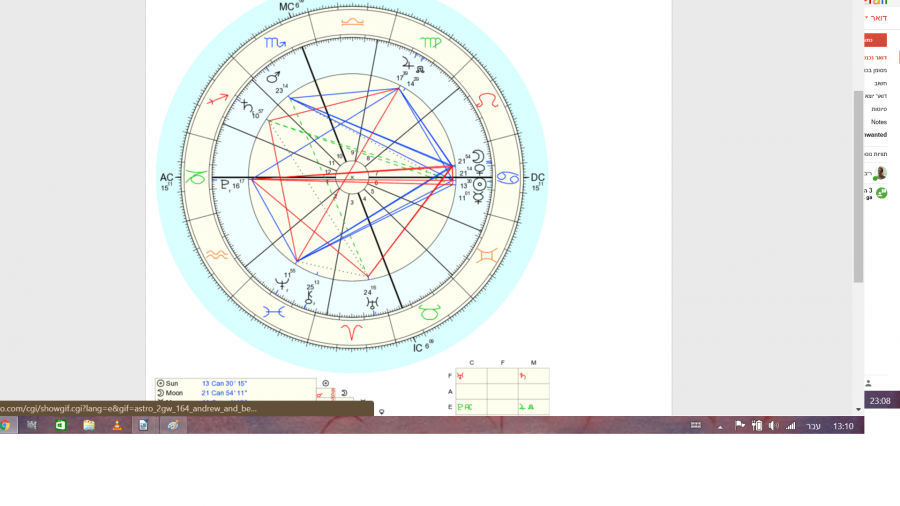Click the AC ascendant label
This screenshot has width=900, height=506.
pyautogui.click(x=166, y=178)
